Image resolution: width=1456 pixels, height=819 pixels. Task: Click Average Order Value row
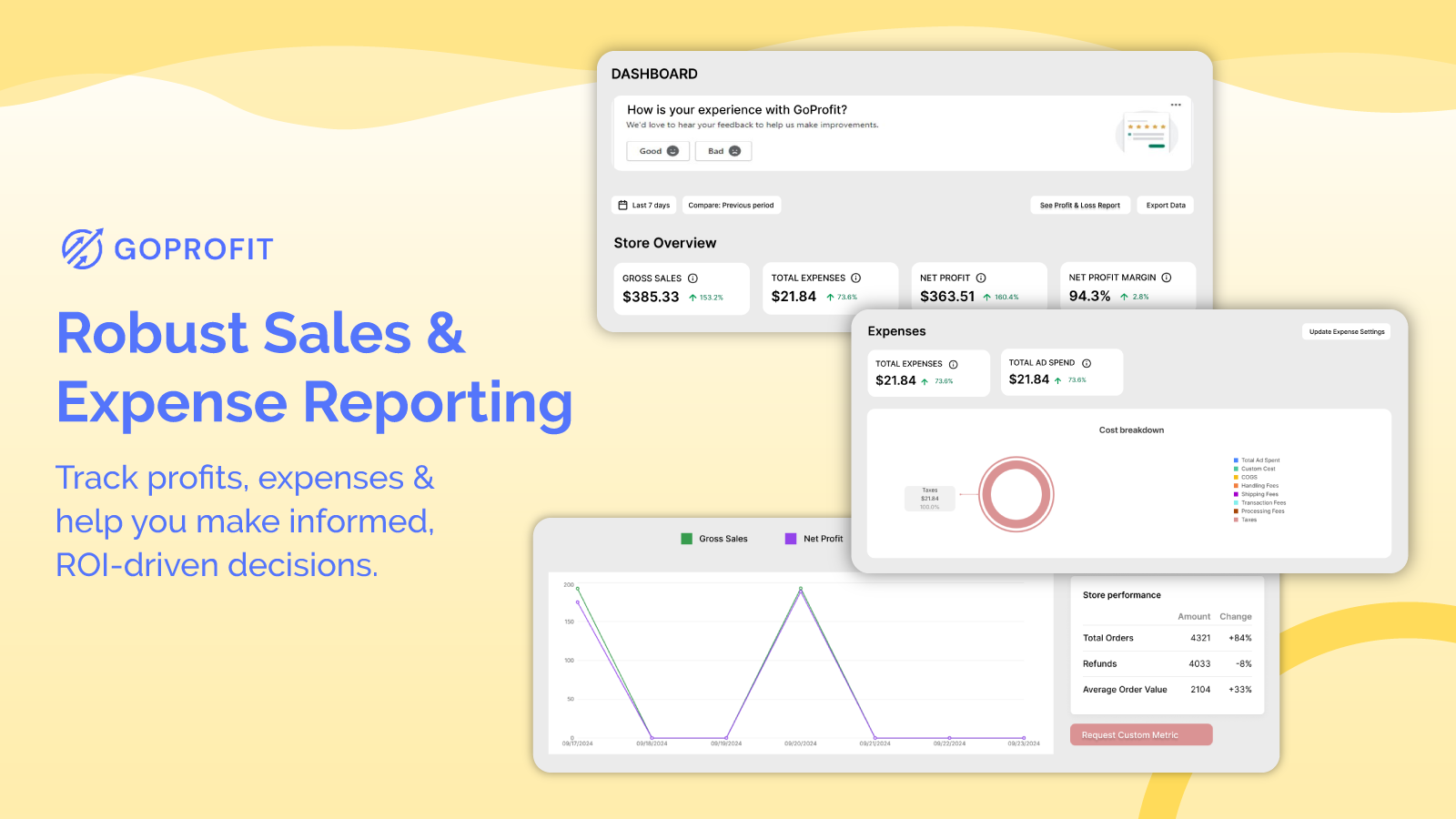tap(1168, 690)
